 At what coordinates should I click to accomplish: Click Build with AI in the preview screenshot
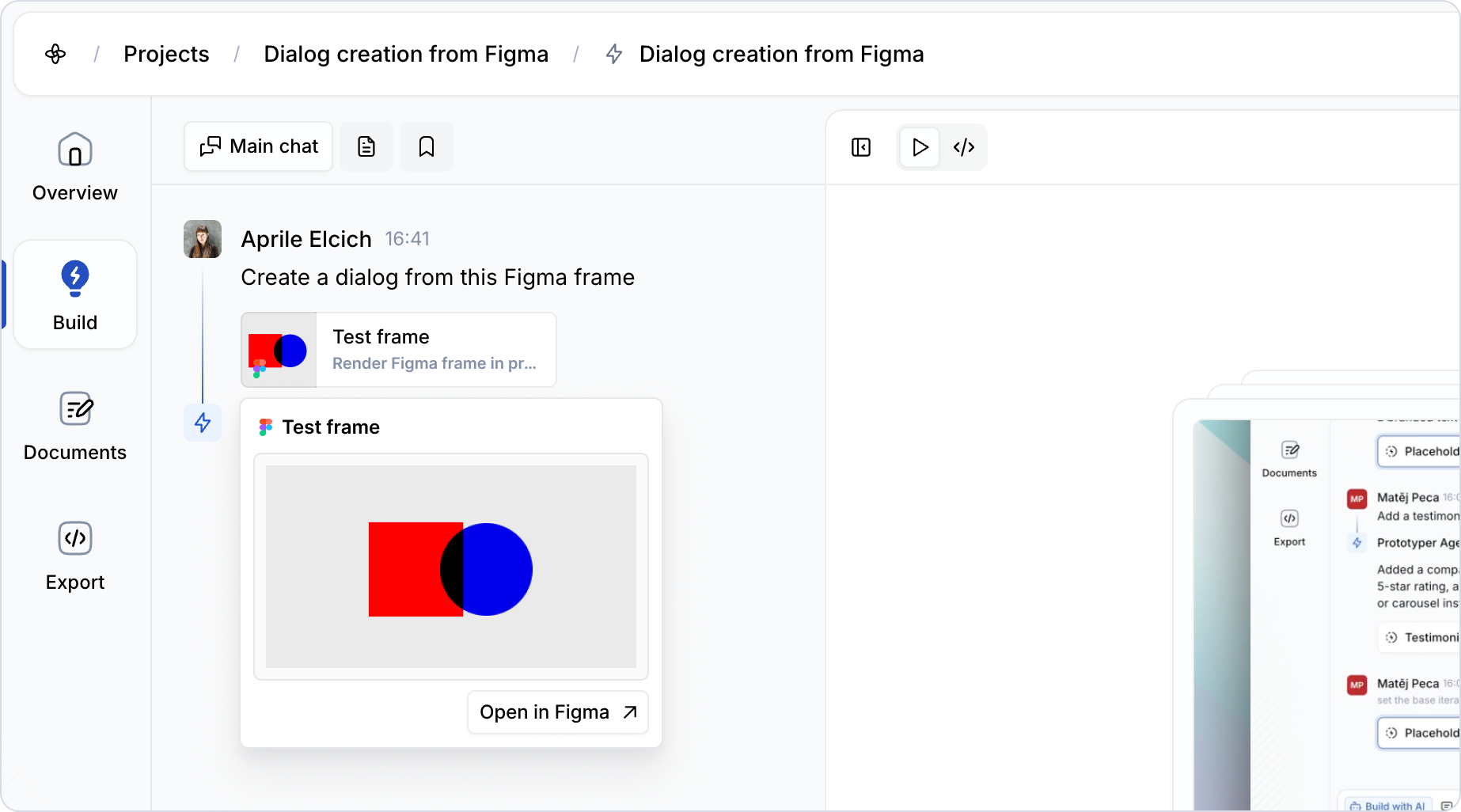tap(1387, 806)
